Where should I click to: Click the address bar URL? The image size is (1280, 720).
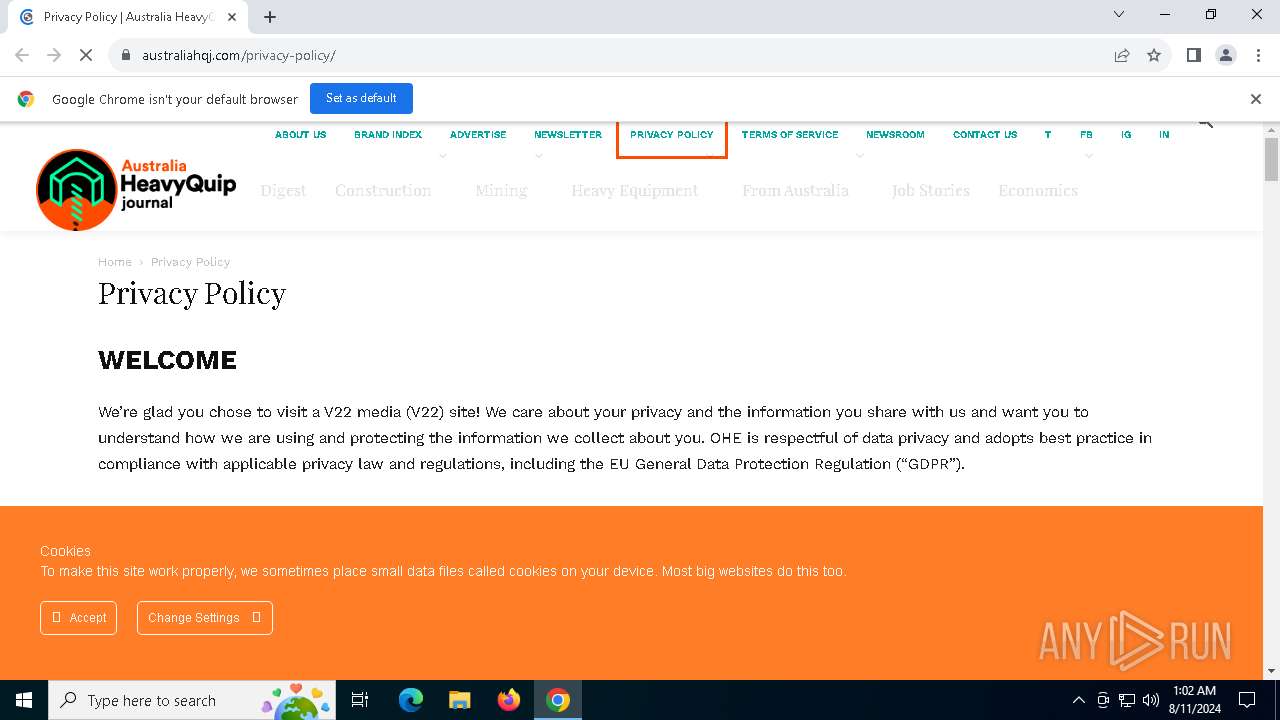point(239,55)
